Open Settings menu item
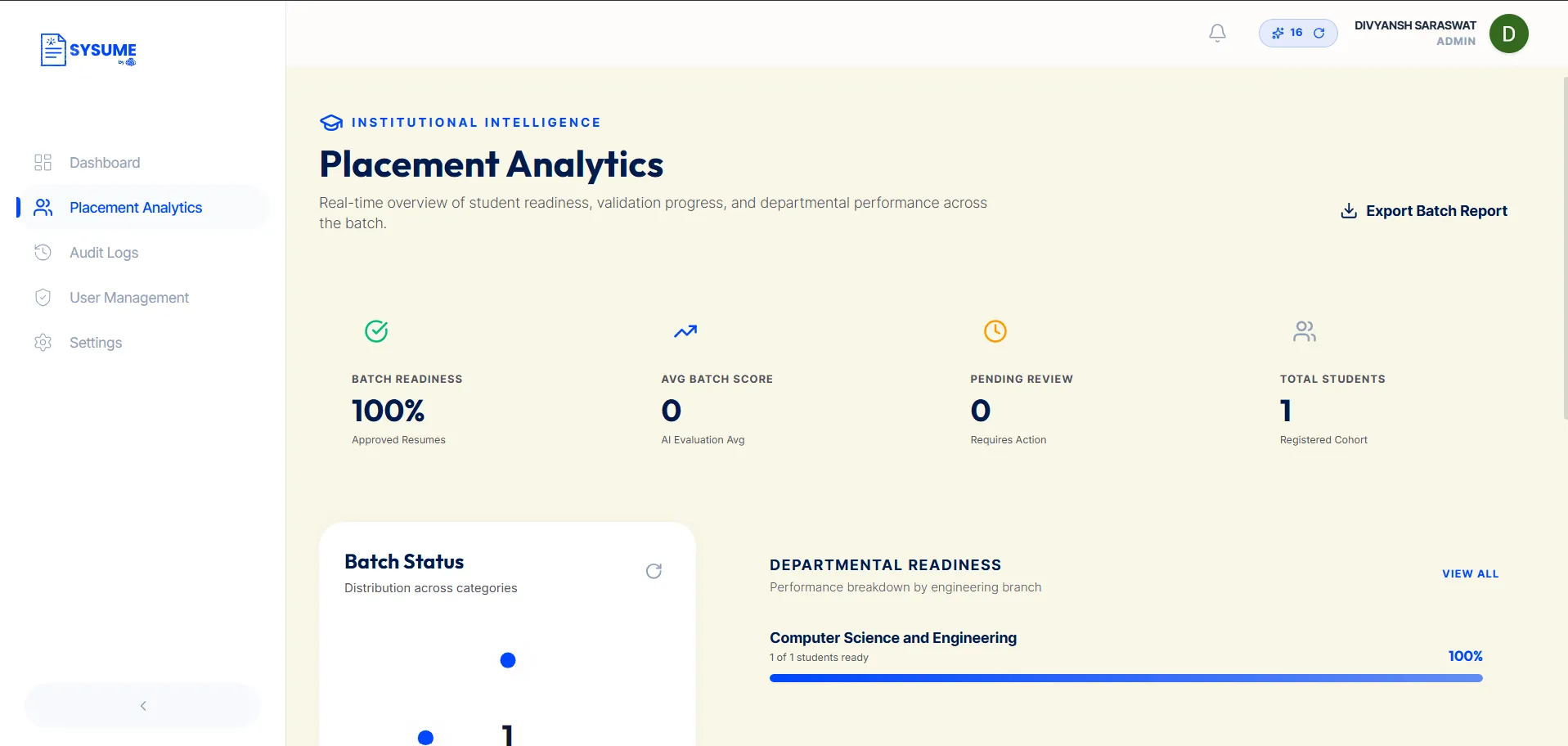Screen dimensions: 1568x746 pyautogui.click(x=96, y=342)
